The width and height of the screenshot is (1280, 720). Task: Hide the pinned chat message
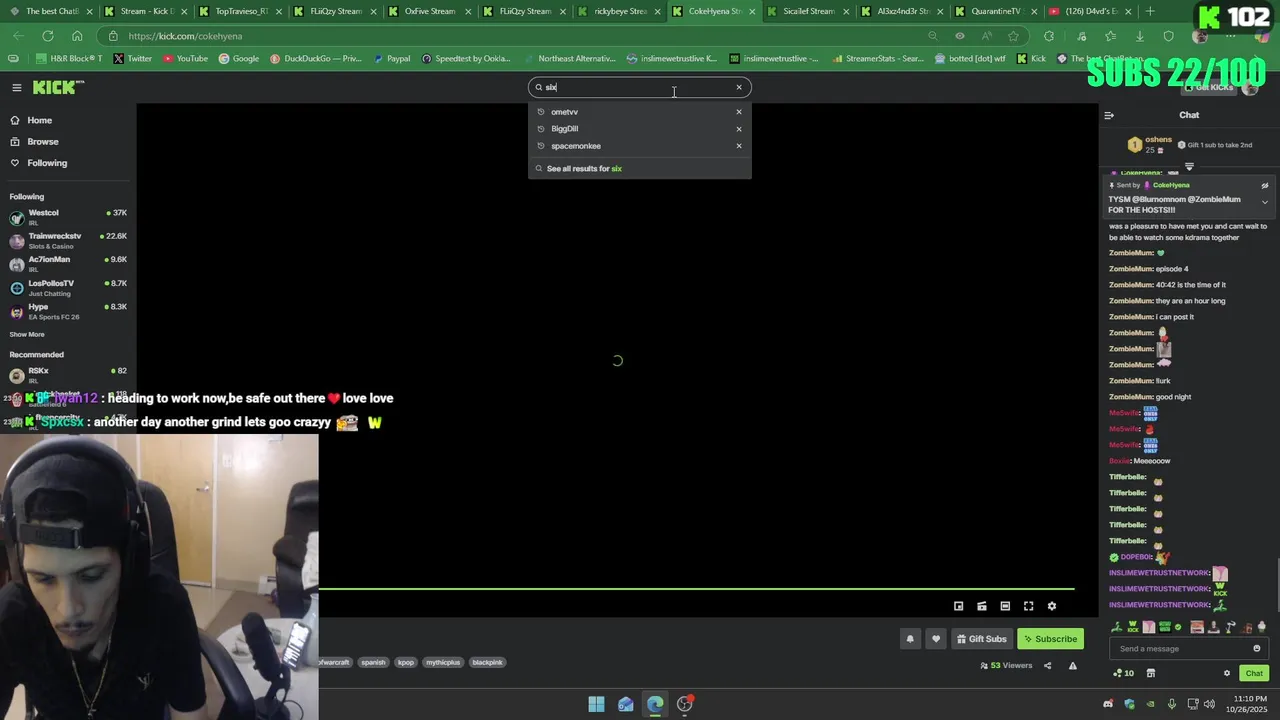click(x=1264, y=185)
